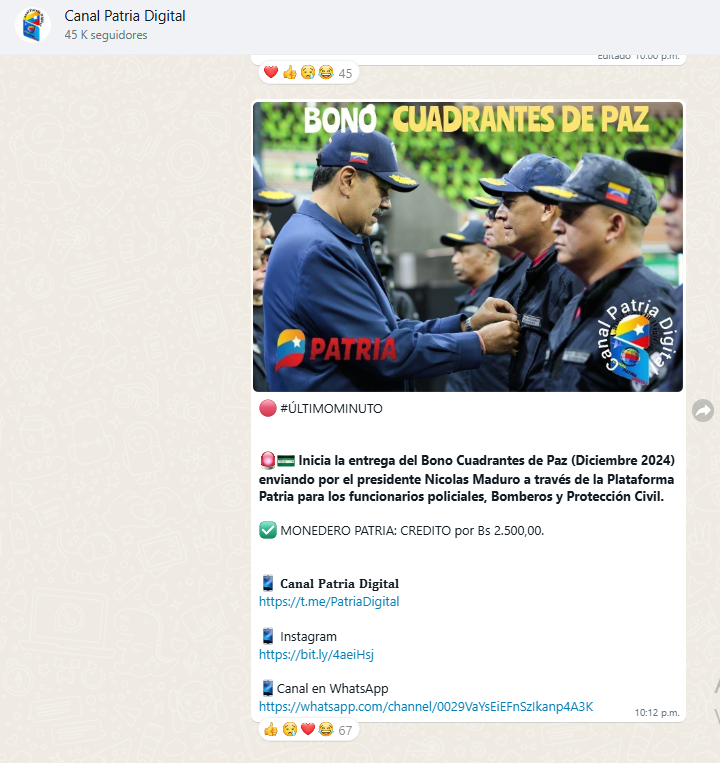The height and width of the screenshot is (763, 720).
Task: Open the Bono Cuadrantes de Paz image
Action: pos(468,247)
